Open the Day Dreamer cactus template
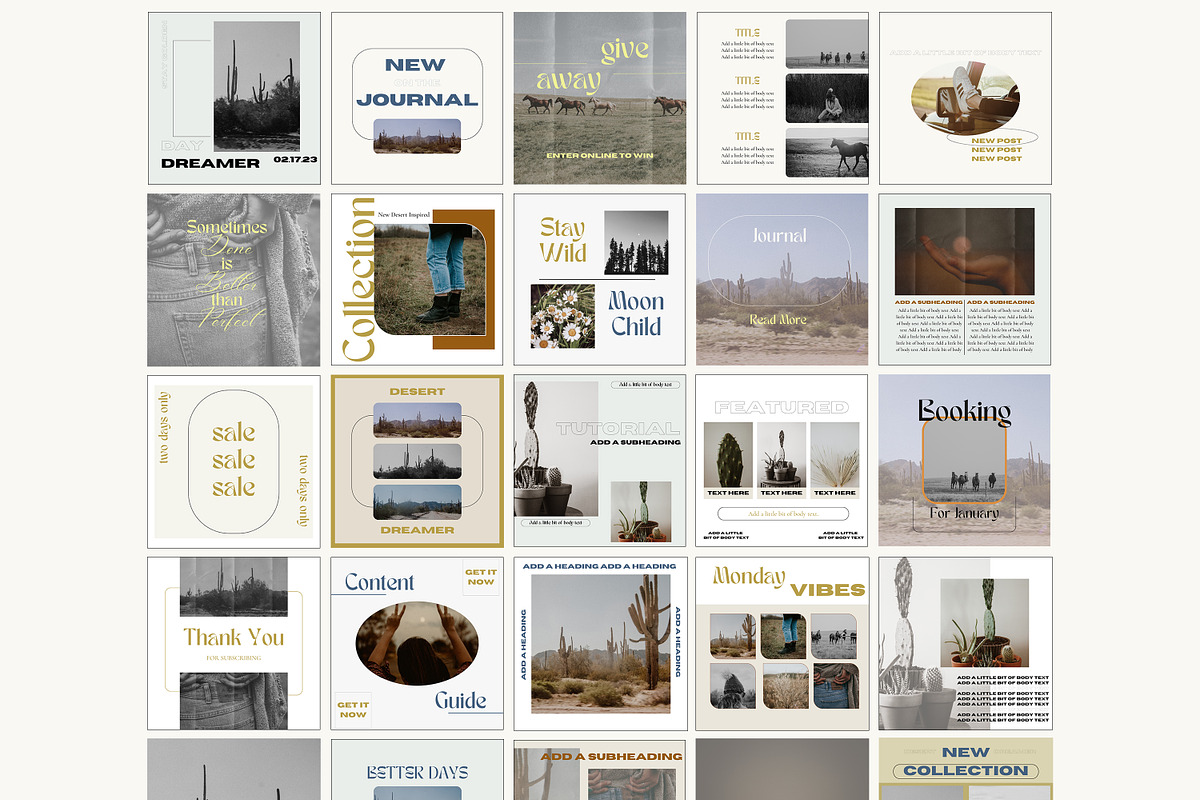Viewport: 1200px width, 800px height. coord(234,98)
